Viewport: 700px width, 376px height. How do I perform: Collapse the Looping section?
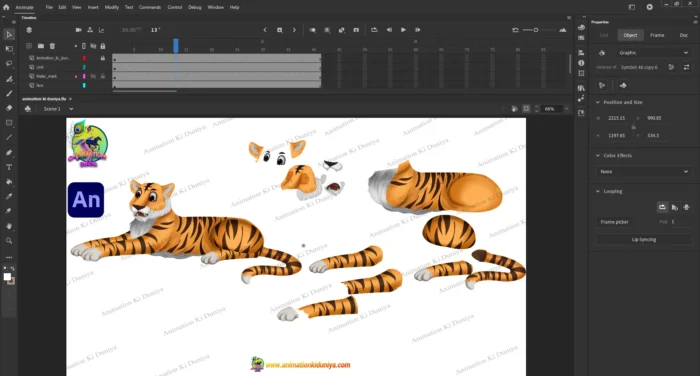(598, 191)
